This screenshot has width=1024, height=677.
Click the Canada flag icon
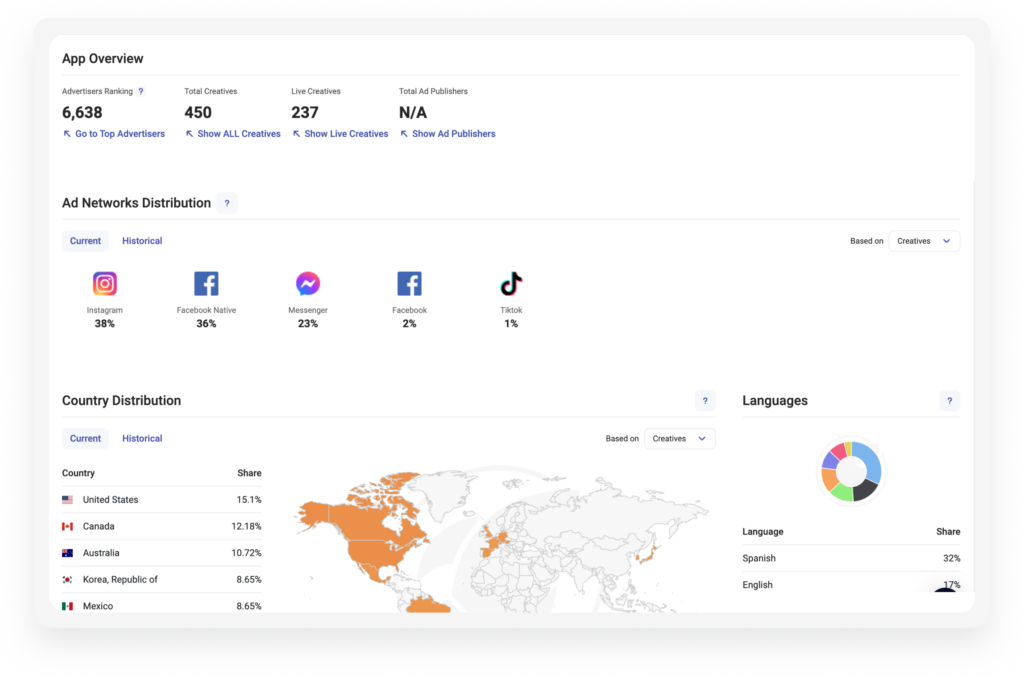pos(67,526)
